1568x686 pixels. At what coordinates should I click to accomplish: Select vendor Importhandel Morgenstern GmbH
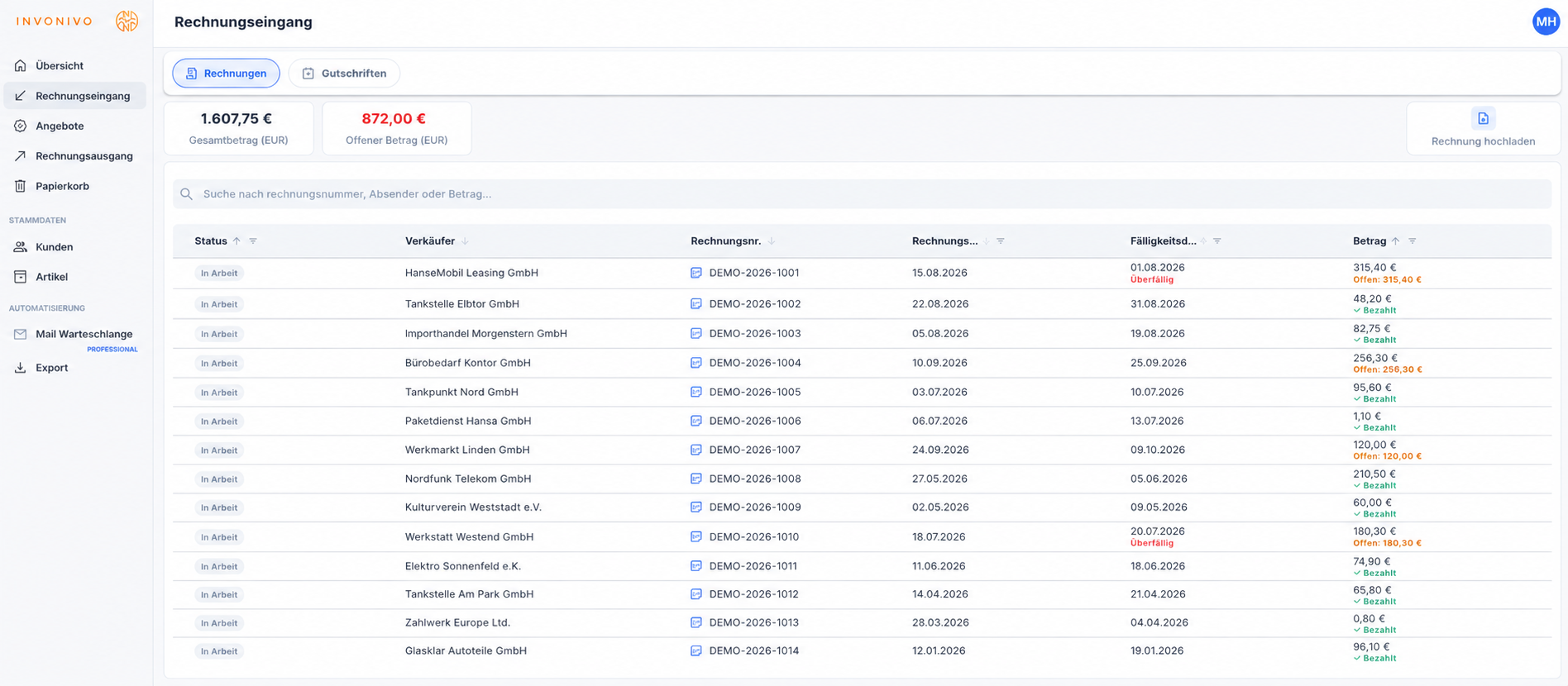pos(486,334)
